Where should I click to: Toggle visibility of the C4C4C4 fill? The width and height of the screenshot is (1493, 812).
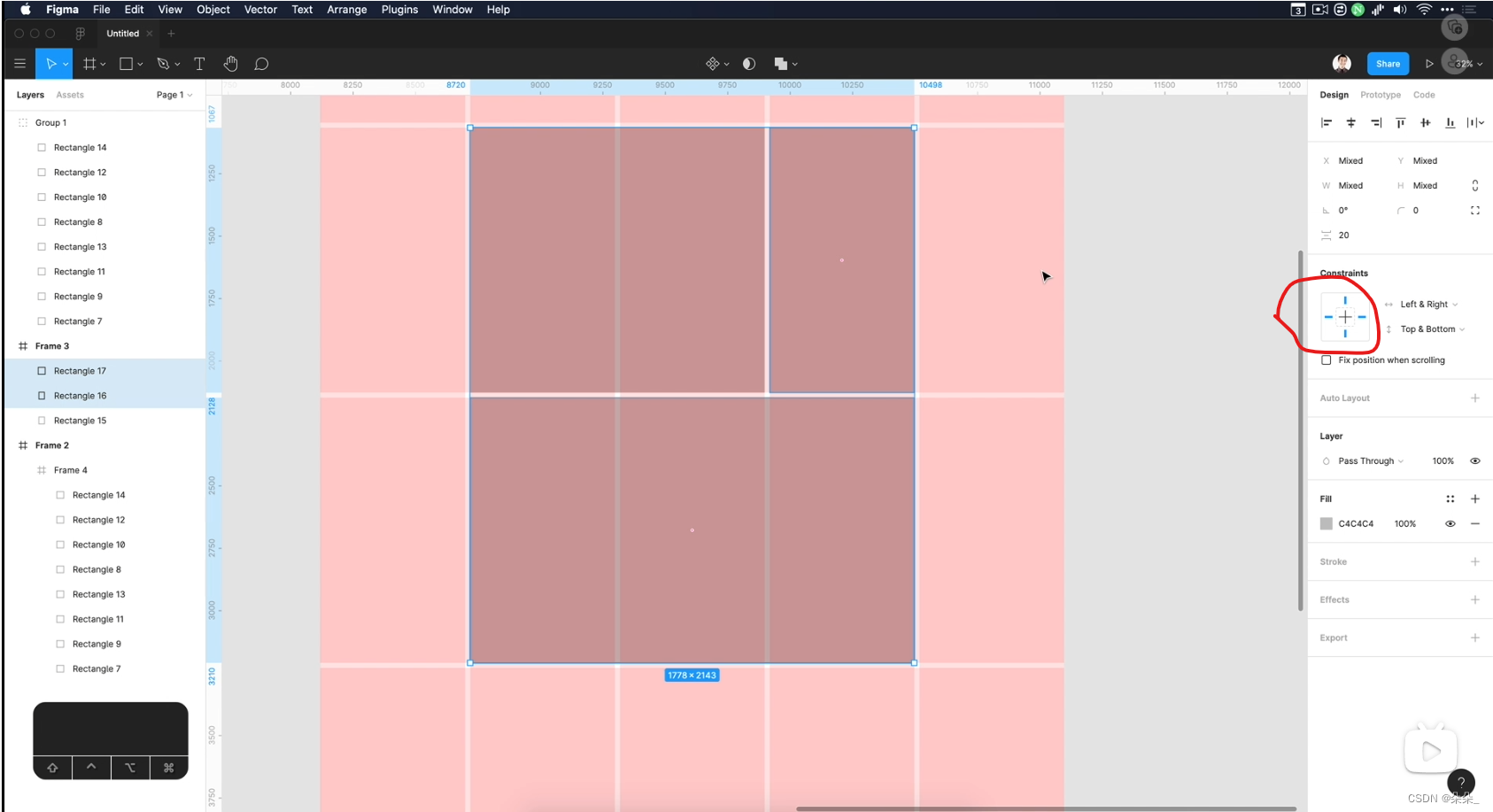(x=1450, y=523)
